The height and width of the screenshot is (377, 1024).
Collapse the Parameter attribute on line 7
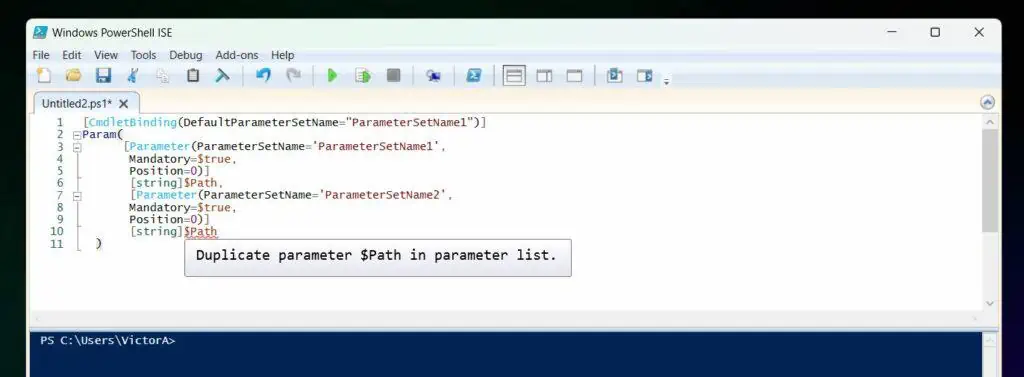(76, 195)
